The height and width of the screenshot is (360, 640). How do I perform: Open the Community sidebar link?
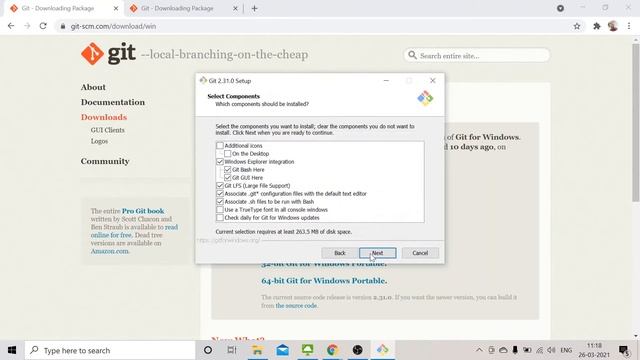point(105,161)
